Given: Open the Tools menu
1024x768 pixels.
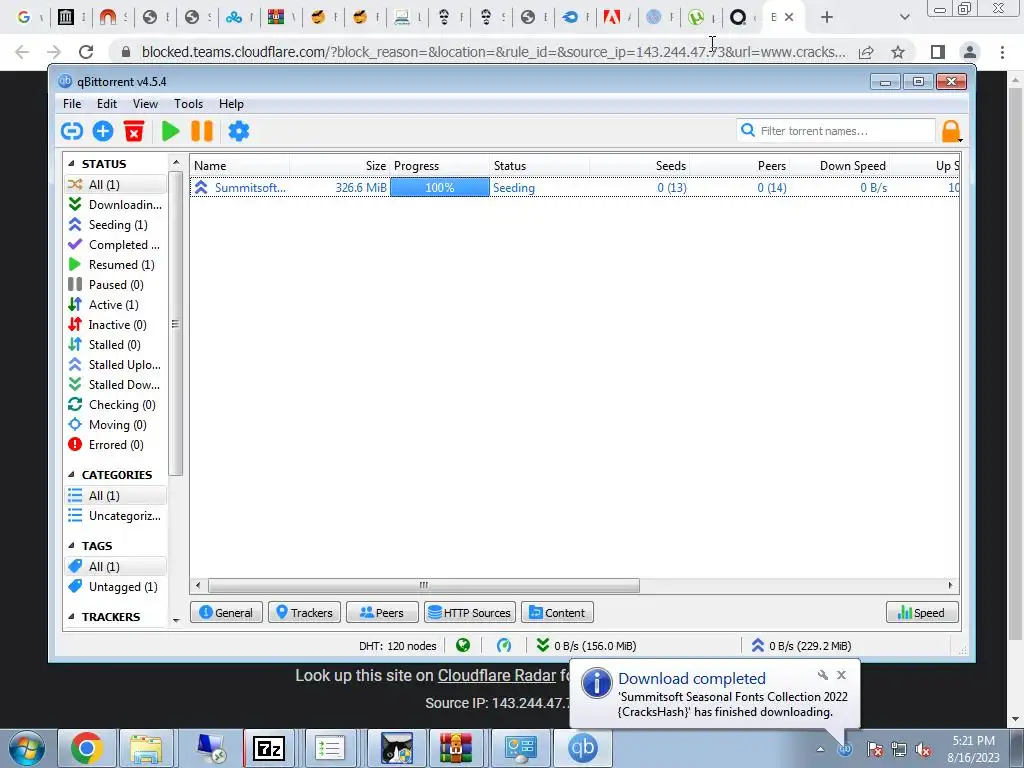Looking at the screenshot, I should 188,104.
